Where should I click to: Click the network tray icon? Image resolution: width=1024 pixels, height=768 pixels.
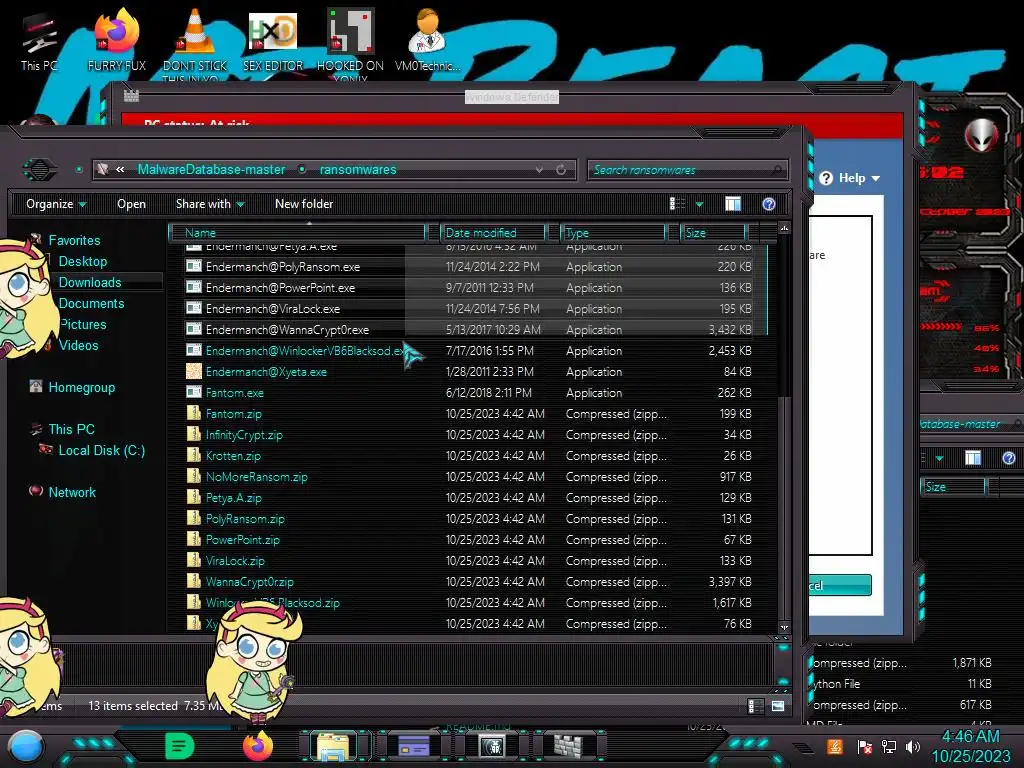pos(888,746)
